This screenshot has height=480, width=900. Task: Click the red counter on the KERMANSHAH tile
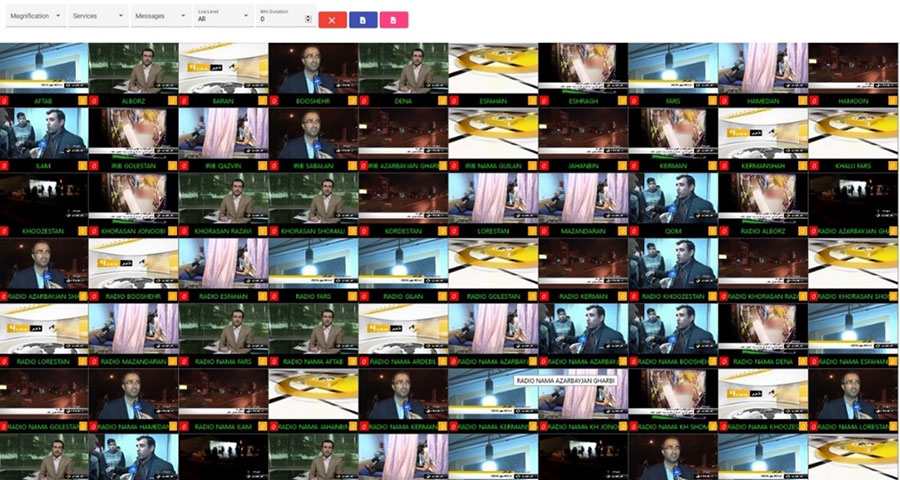724,166
